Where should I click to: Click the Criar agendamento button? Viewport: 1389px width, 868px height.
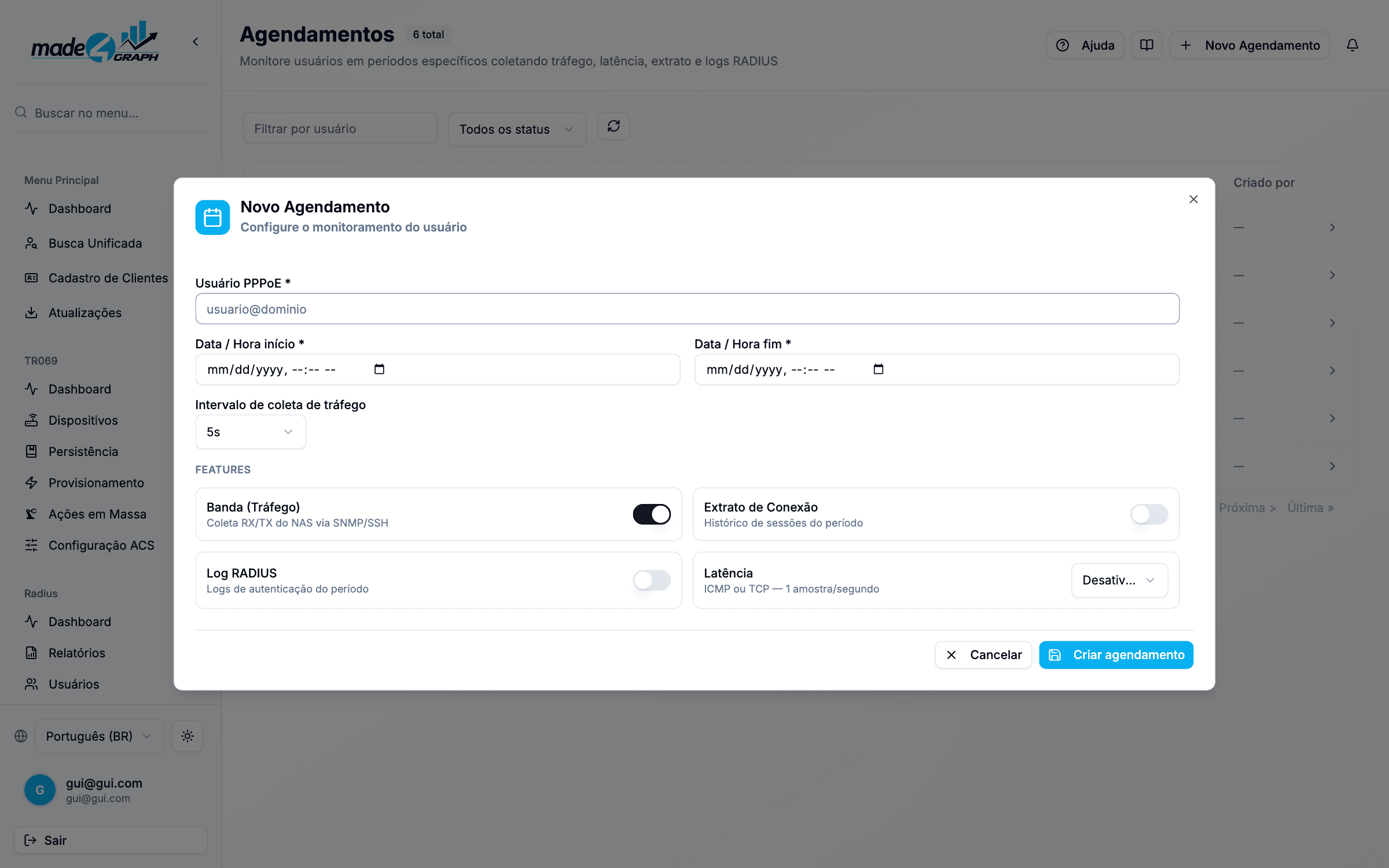(x=1116, y=654)
